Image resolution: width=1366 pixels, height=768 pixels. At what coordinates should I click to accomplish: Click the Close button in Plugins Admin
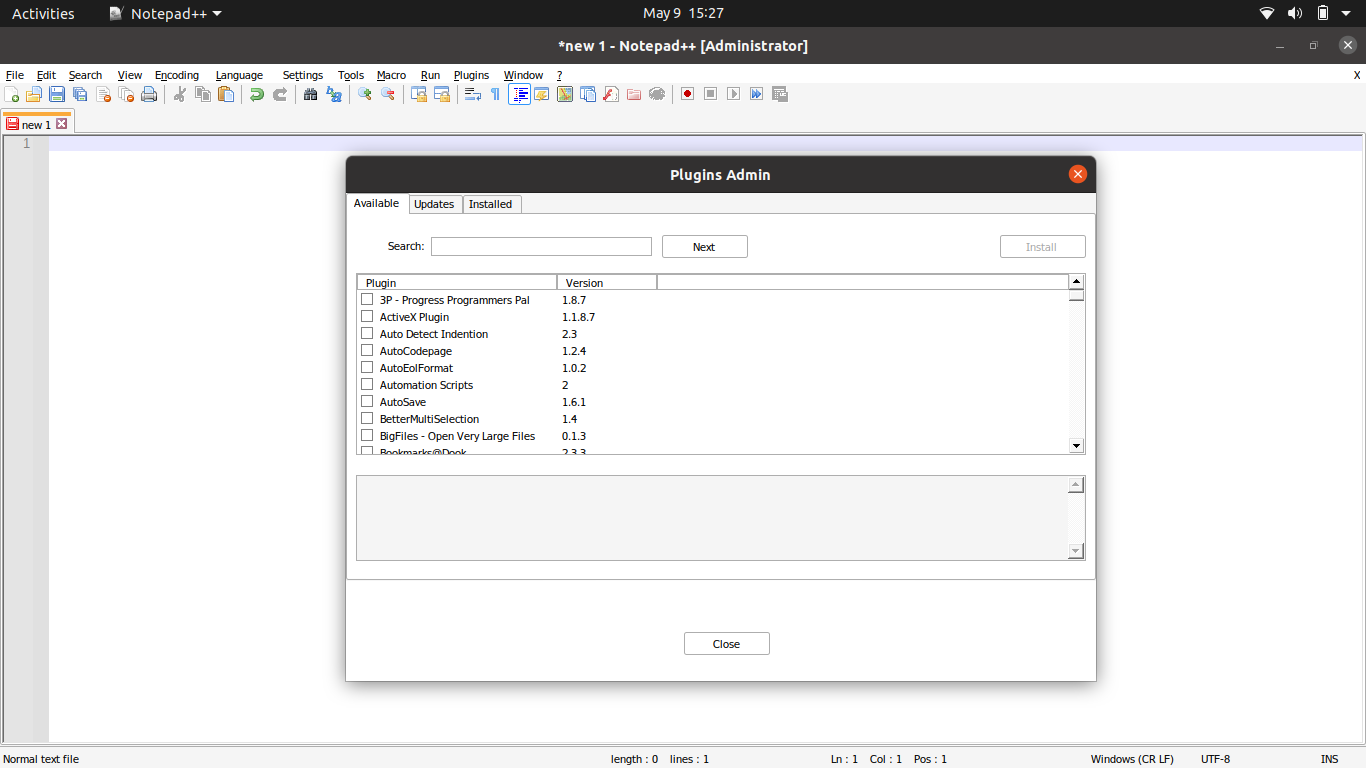coord(726,644)
